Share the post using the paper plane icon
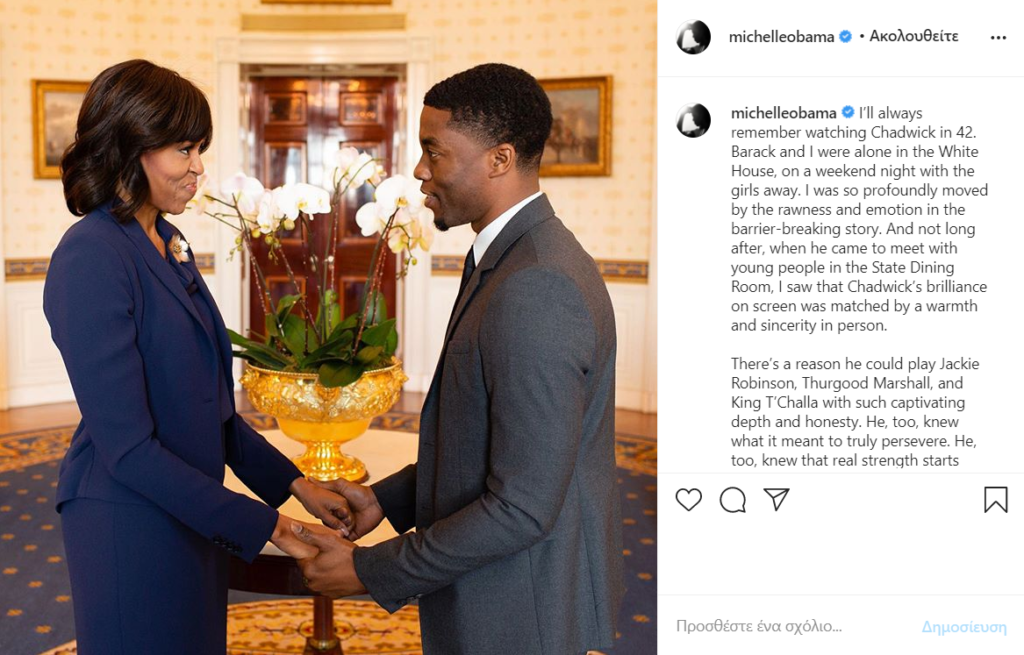The image size is (1024, 655). coord(776,499)
